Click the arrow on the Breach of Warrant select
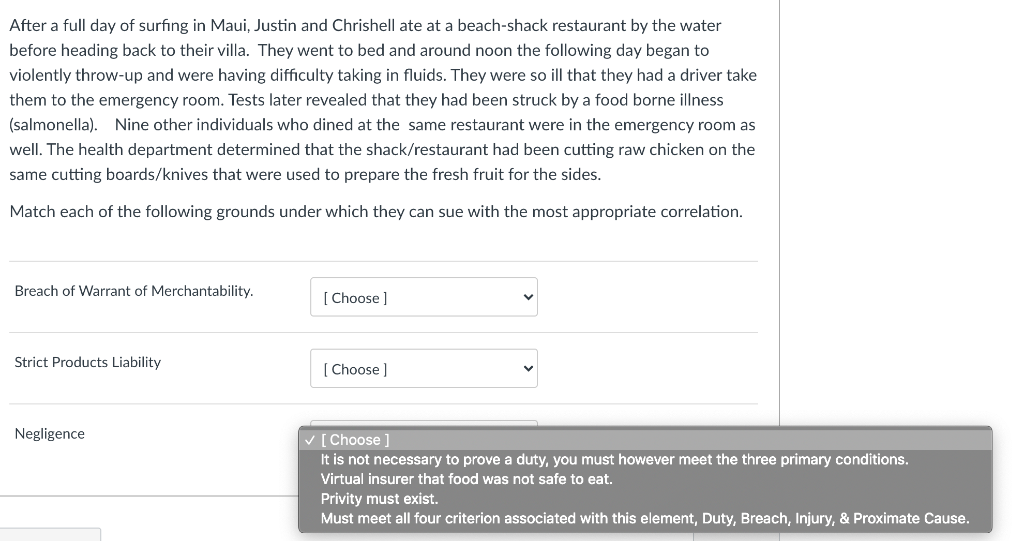 [529, 297]
